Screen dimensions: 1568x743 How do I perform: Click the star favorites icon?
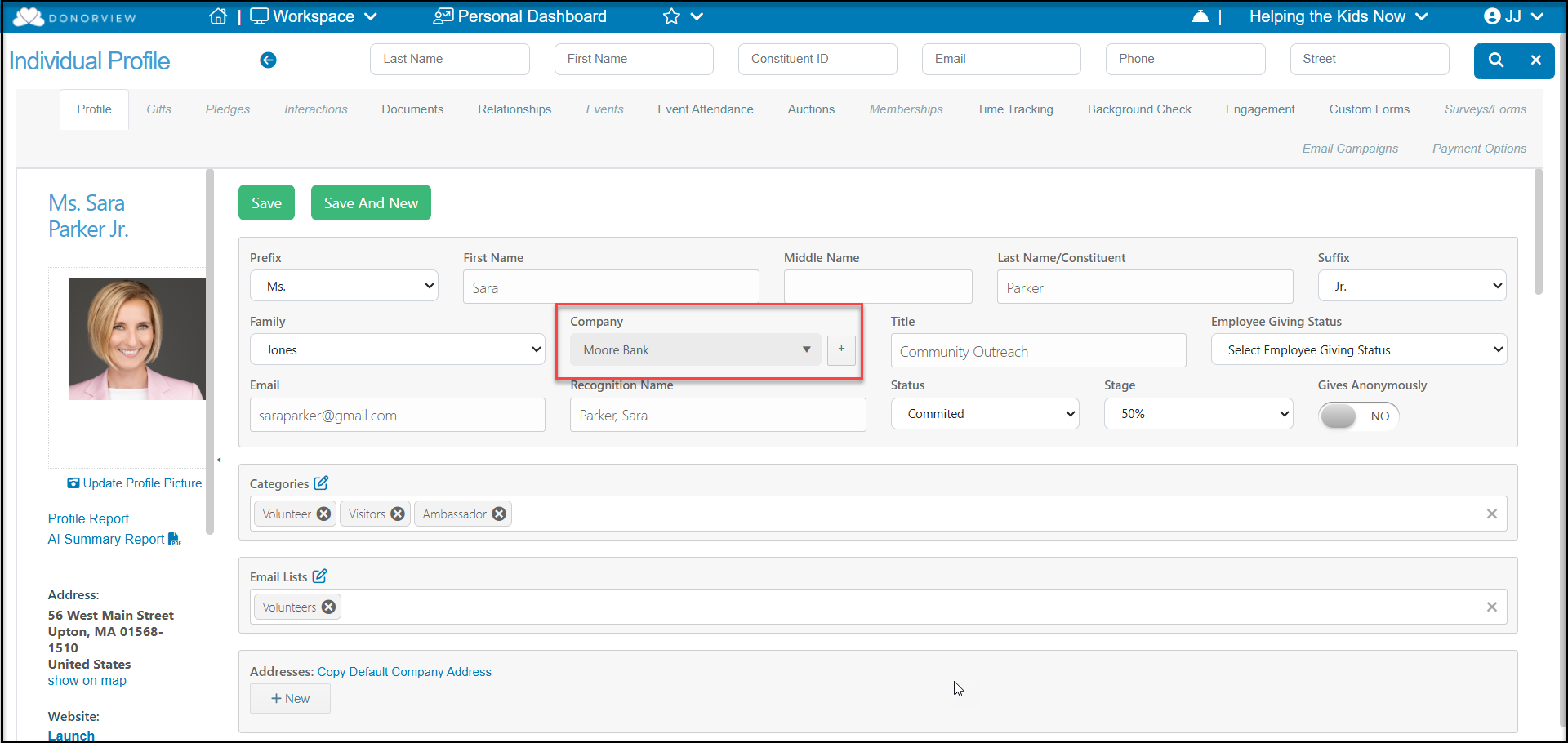(x=671, y=16)
